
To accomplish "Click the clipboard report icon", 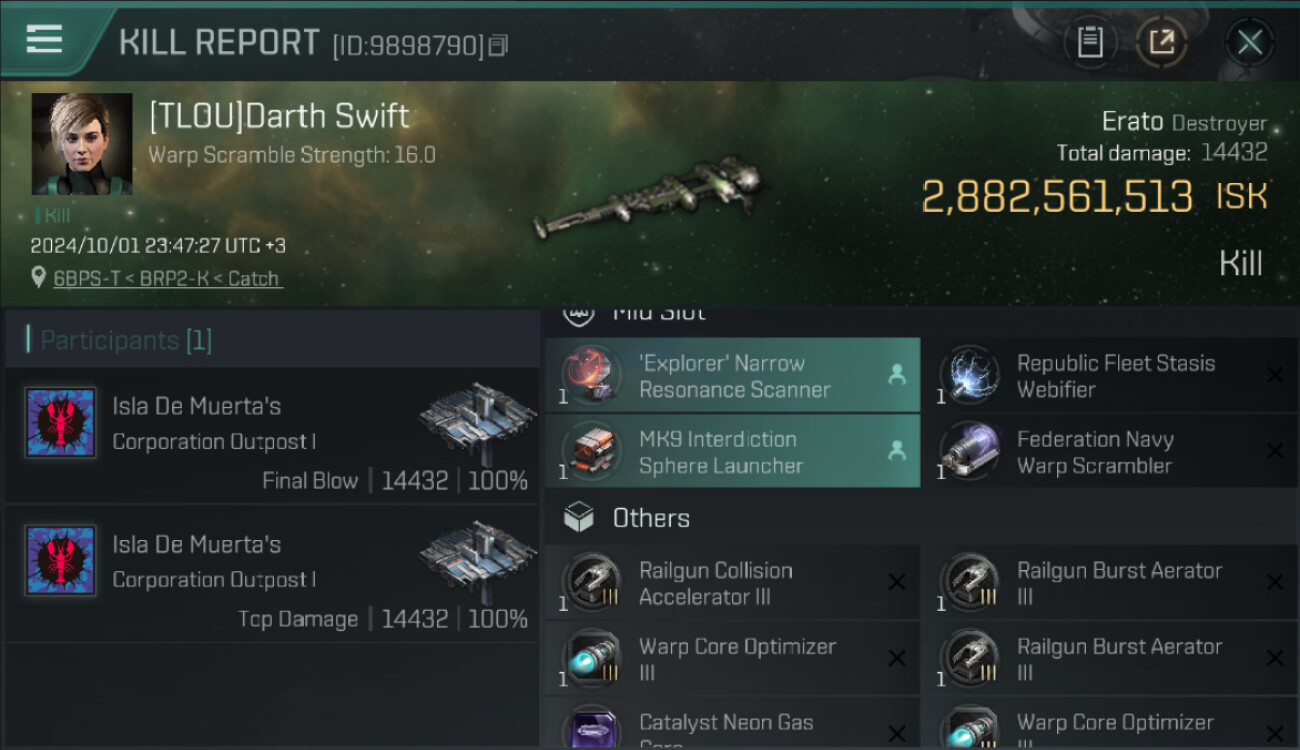I will coord(1090,42).
